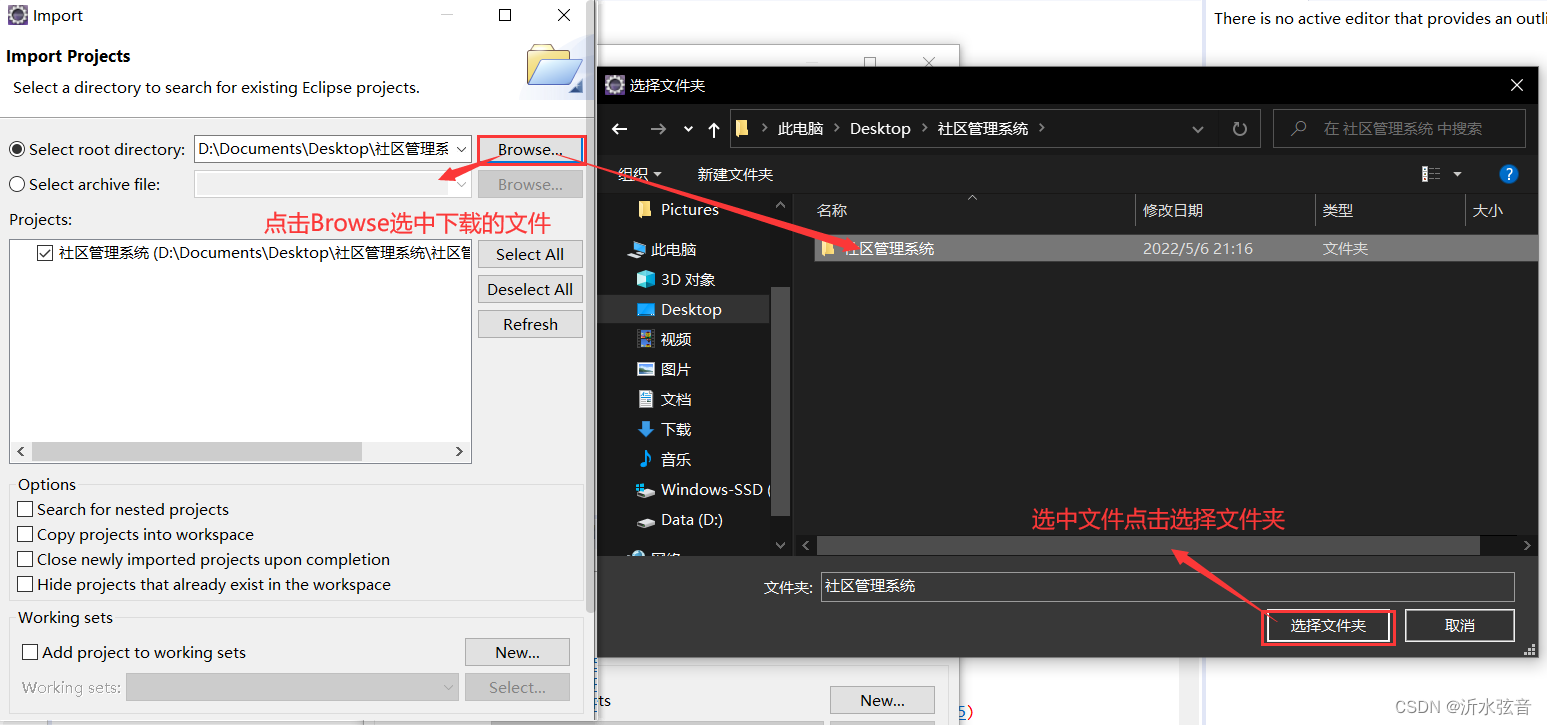This screenshot has width=1547, height=725.
Task: Change view layout icon in folder dialog
Action: pos(1431,174)
